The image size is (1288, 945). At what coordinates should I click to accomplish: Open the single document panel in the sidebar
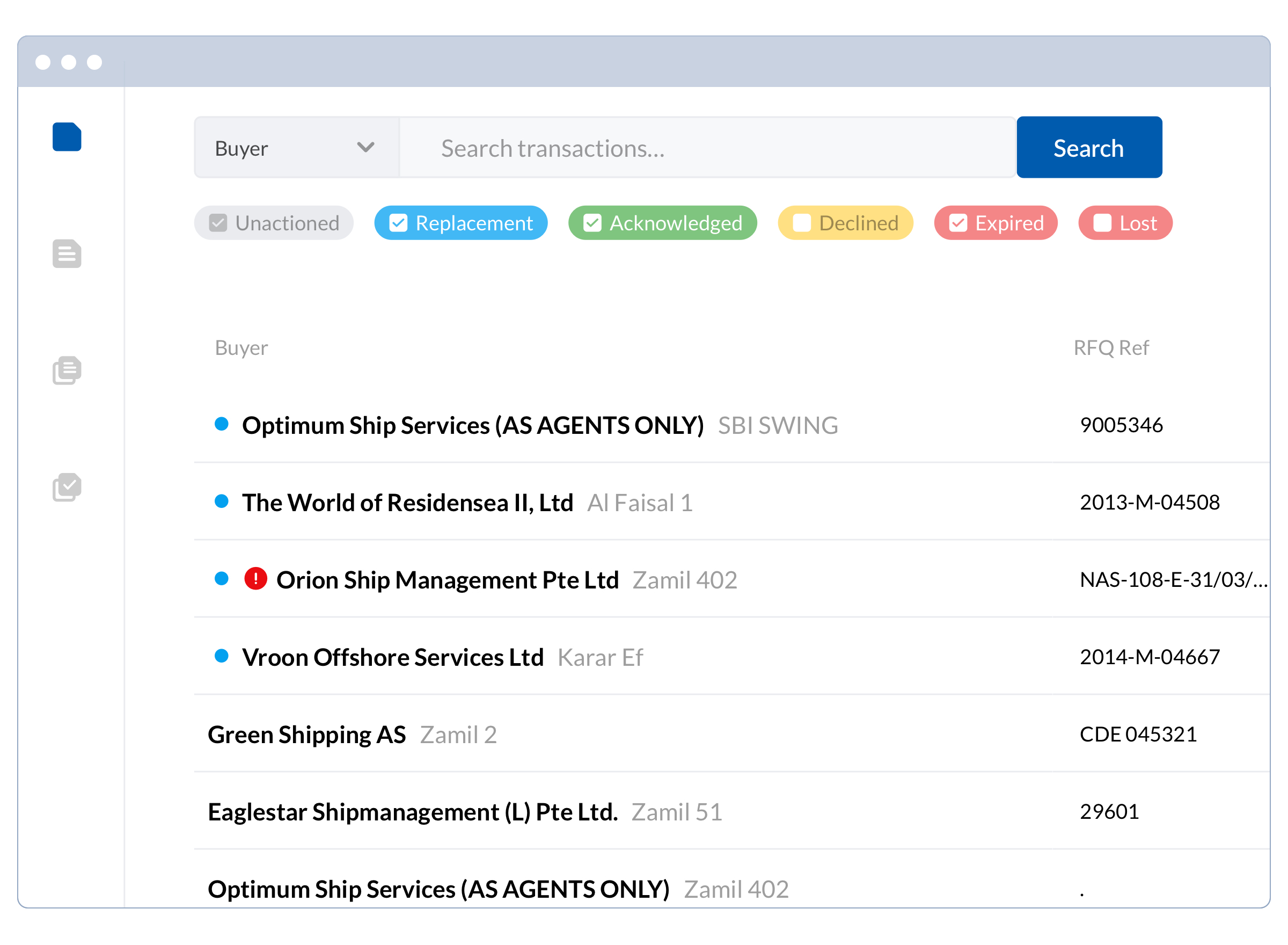pos(67,254)
